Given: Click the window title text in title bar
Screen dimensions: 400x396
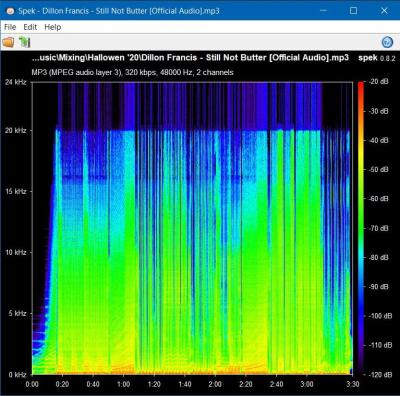Looking at the screenshot, I should (x=119, y=11).
